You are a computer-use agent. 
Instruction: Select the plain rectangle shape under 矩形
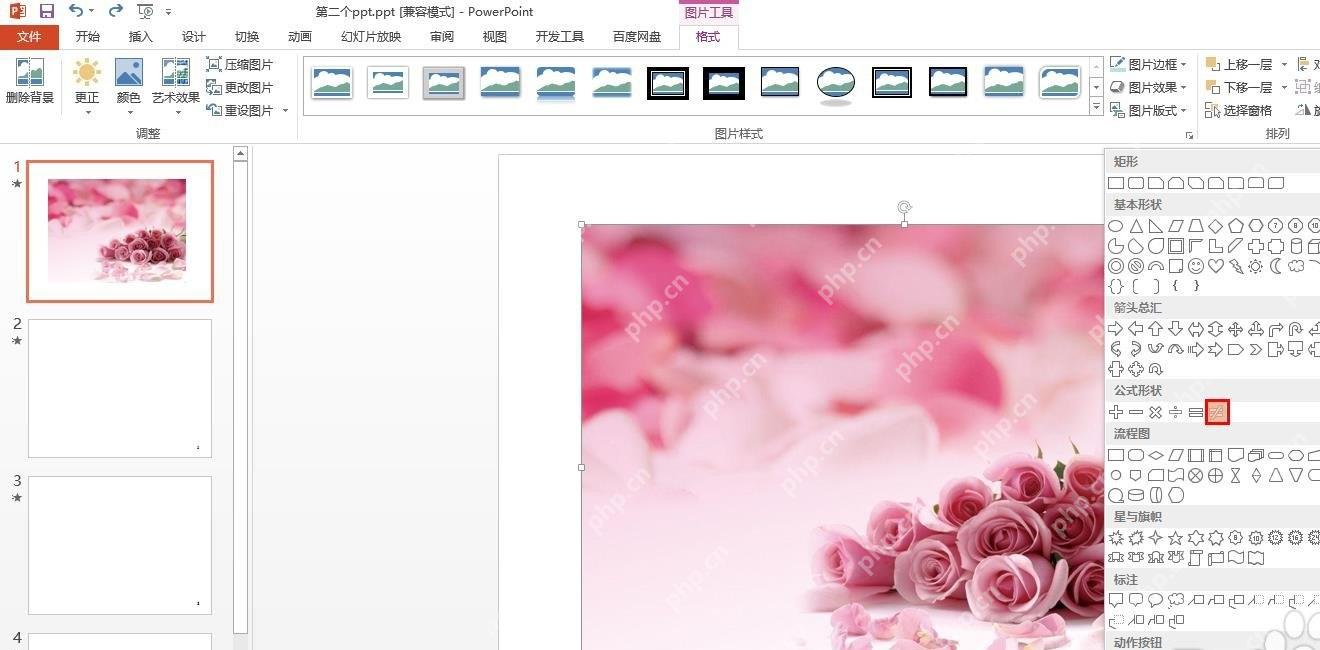[x=1116, y=183]
